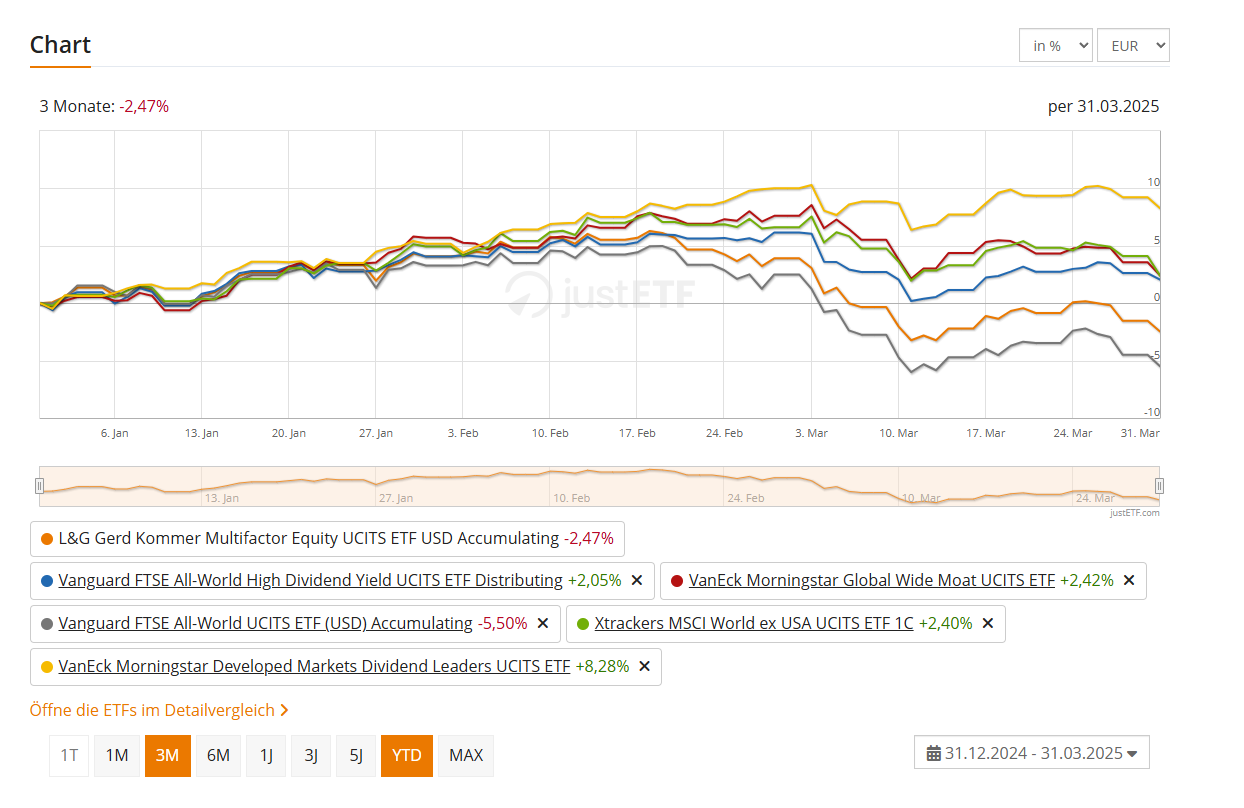Remove VanEck Global Wide Moat ETF with X
Screen dimensions: 1244x808
pyautogui.click(x=1129, y=580)
